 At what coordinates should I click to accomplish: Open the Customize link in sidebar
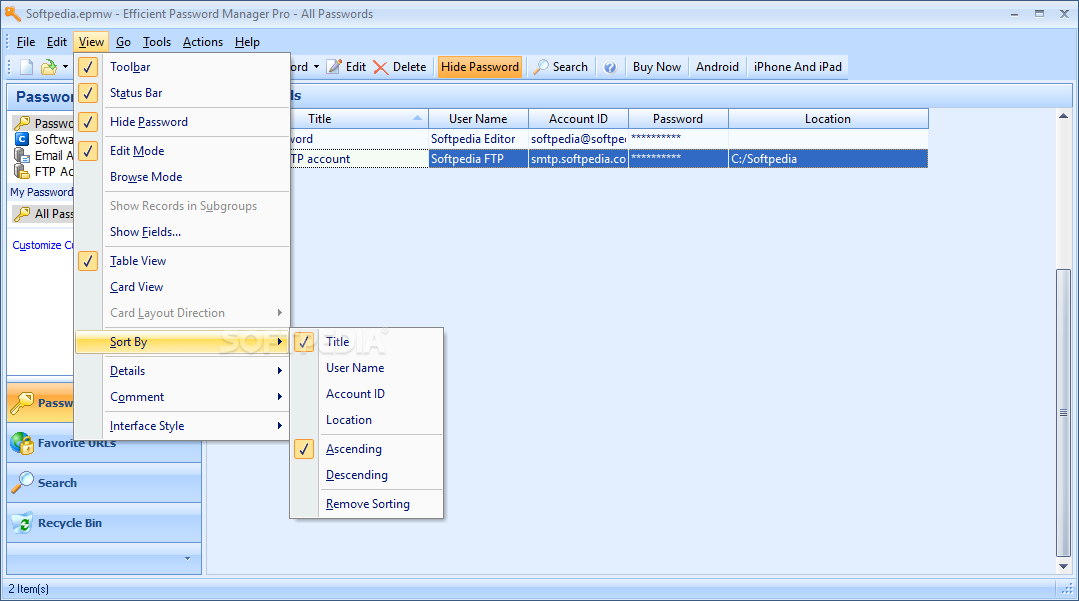(x=43, y=245)
